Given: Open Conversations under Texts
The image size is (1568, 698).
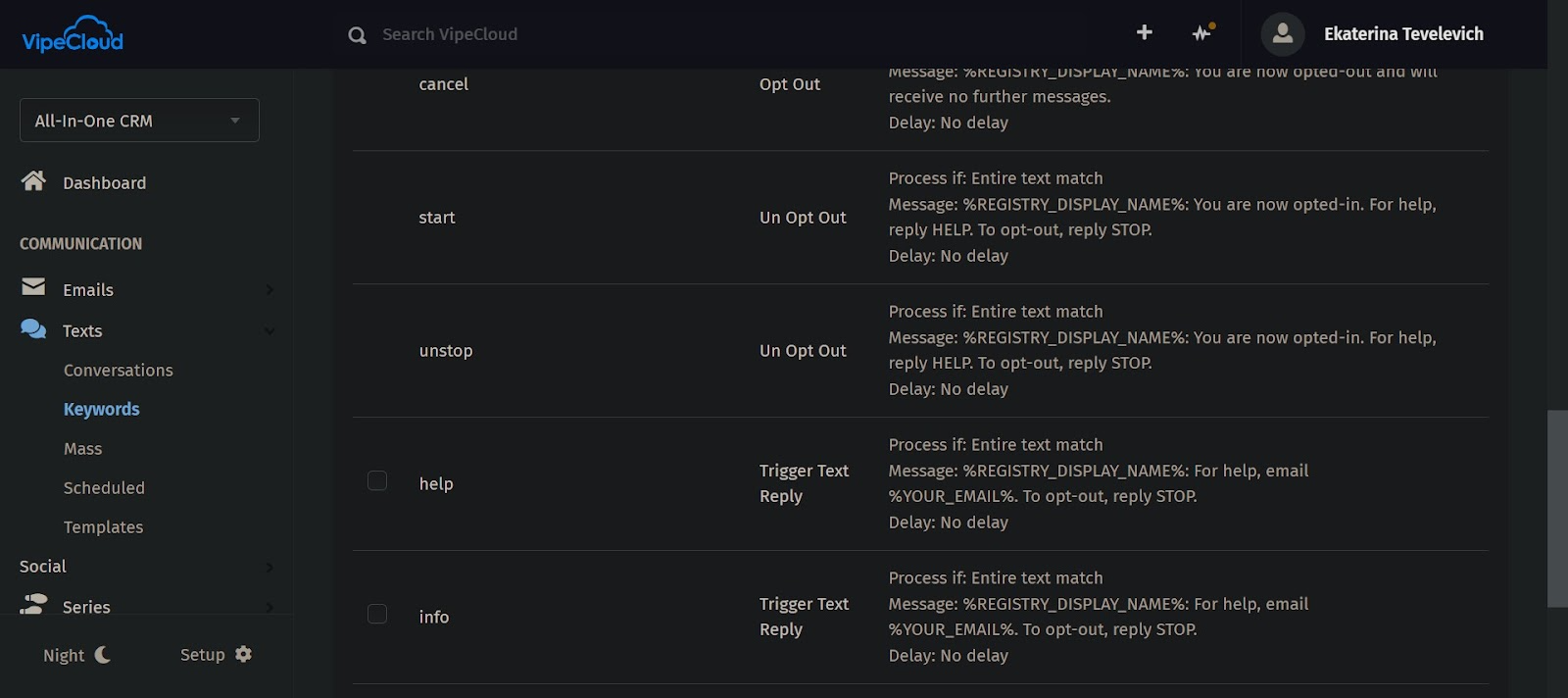Looking at the screenshot, I should click(118, 371).
